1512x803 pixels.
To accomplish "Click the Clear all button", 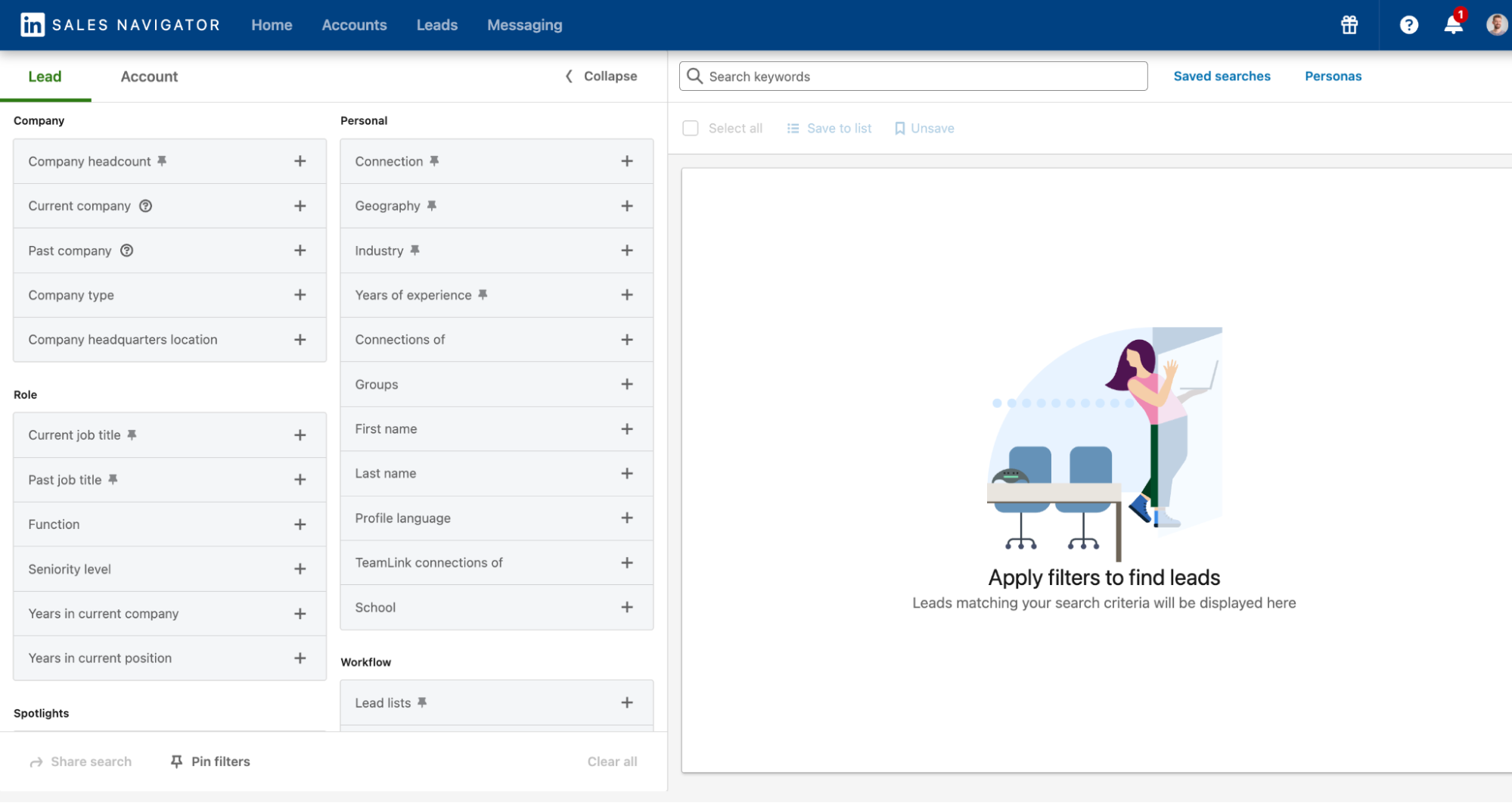I will pyautogui.click(x=612, y=762).
